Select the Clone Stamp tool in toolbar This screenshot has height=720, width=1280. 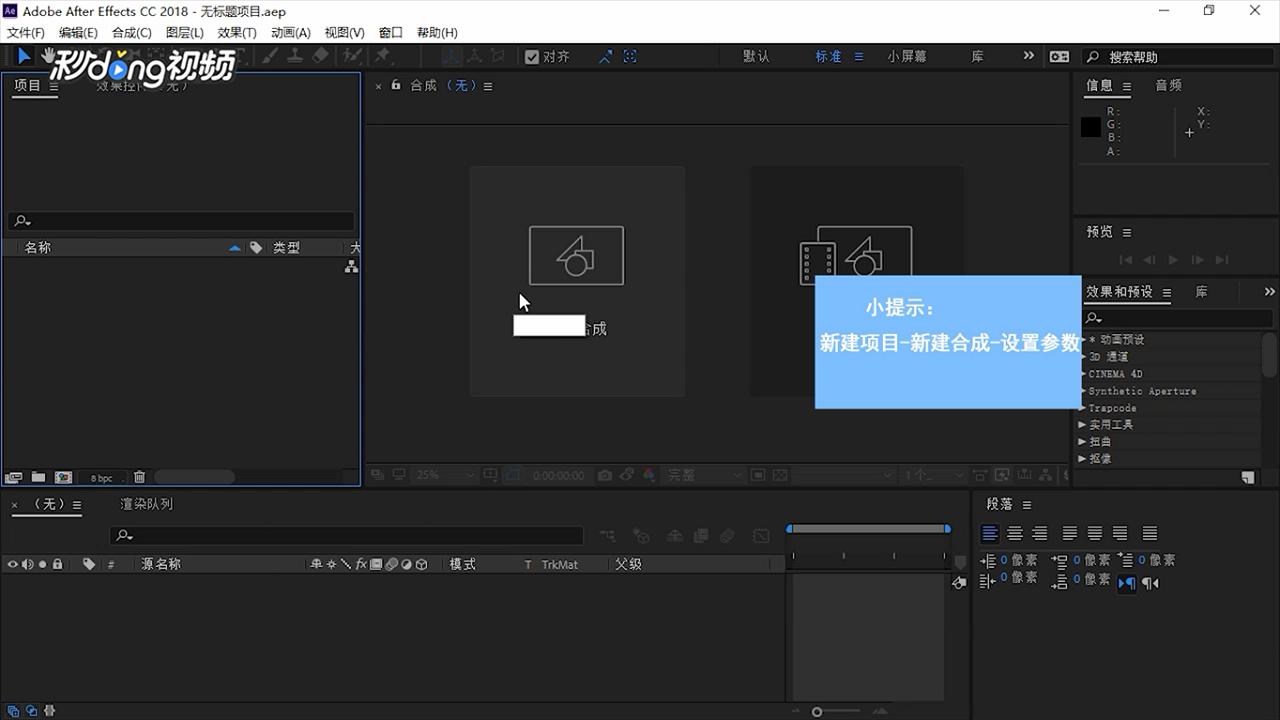294,57
